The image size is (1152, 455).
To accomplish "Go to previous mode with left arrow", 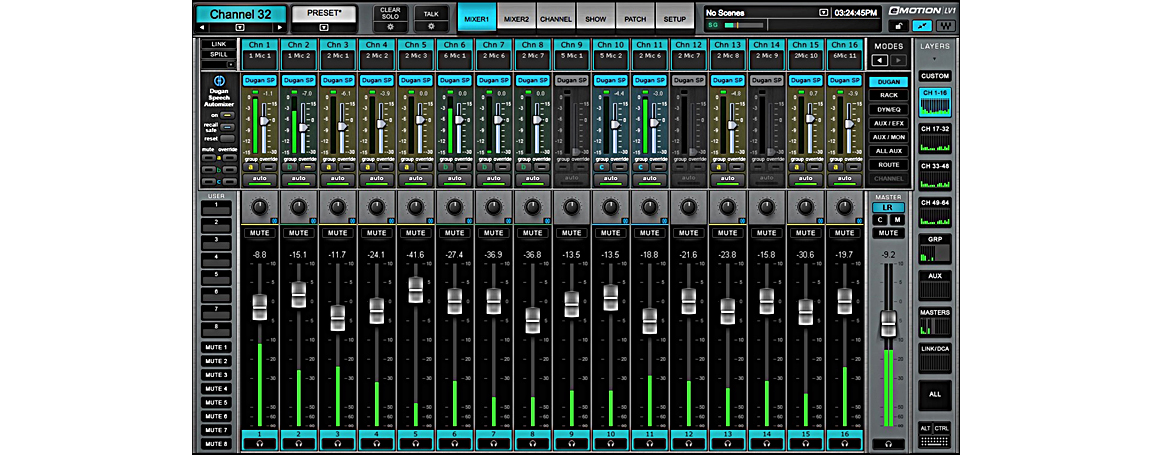I will point(879,60).
